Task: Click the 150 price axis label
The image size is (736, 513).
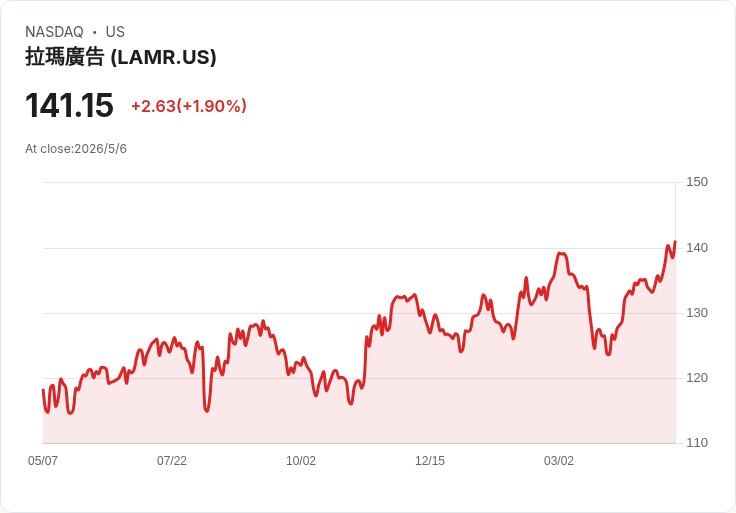Action: (x=697, y=182)
